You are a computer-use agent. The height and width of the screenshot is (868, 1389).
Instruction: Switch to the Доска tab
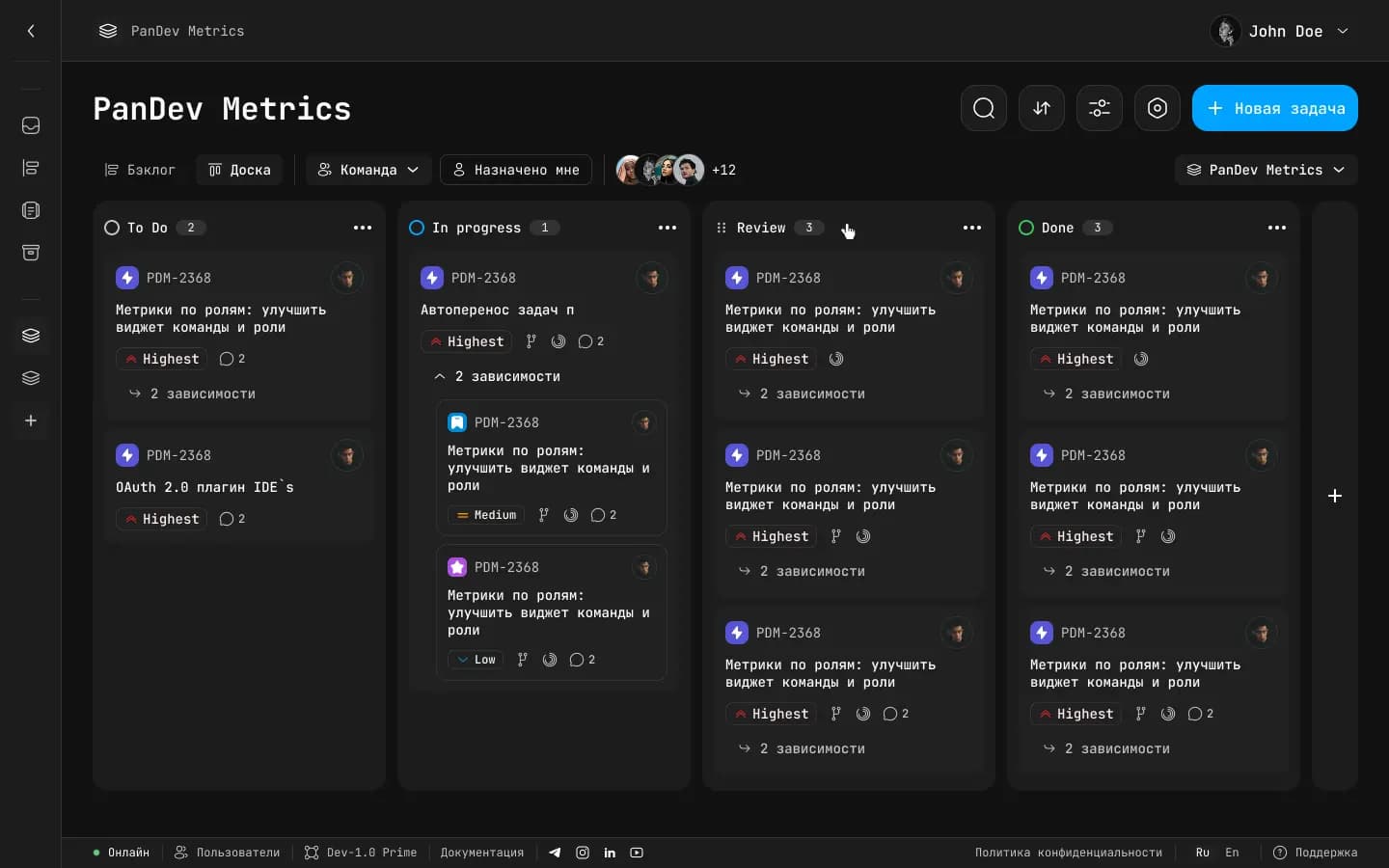pos(239,170)
